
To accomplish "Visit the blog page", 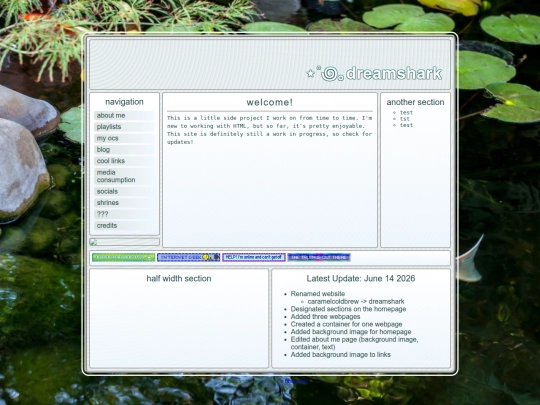I will pyautogui.click(x=124, y=149).
